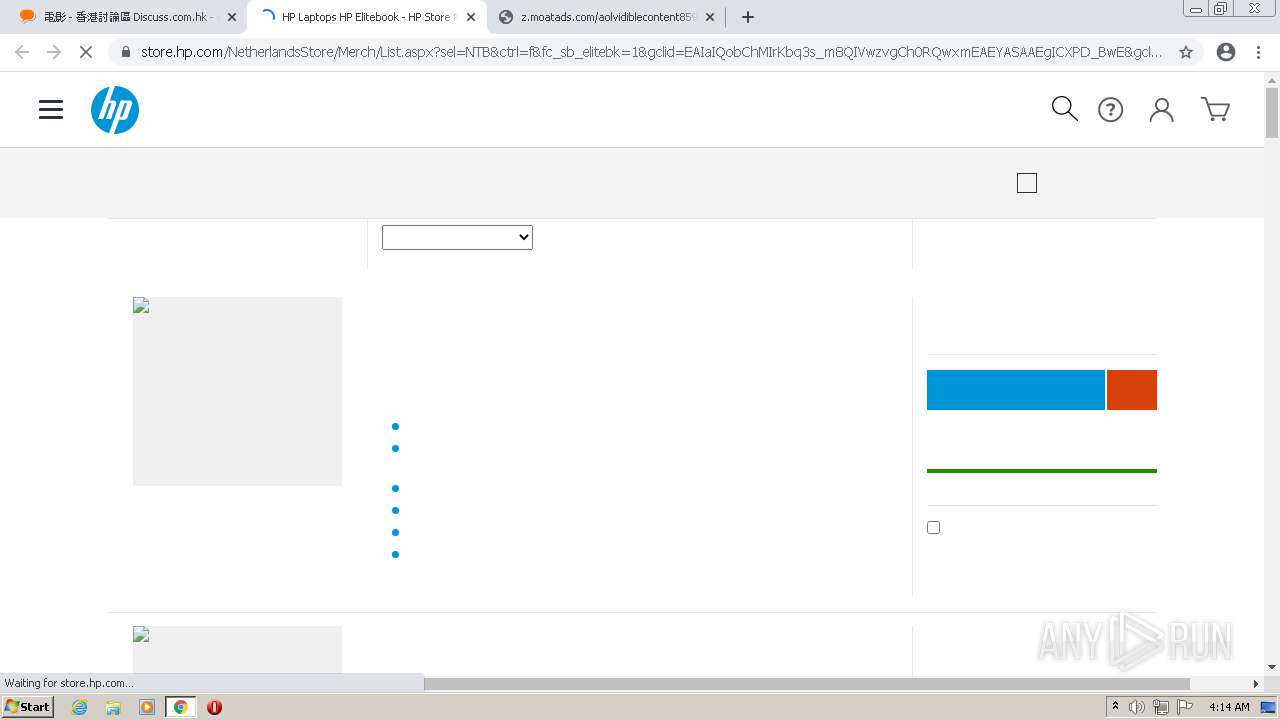Select Chrome in the taskbar
The image size is (1280, 720).
coord(181,707)
